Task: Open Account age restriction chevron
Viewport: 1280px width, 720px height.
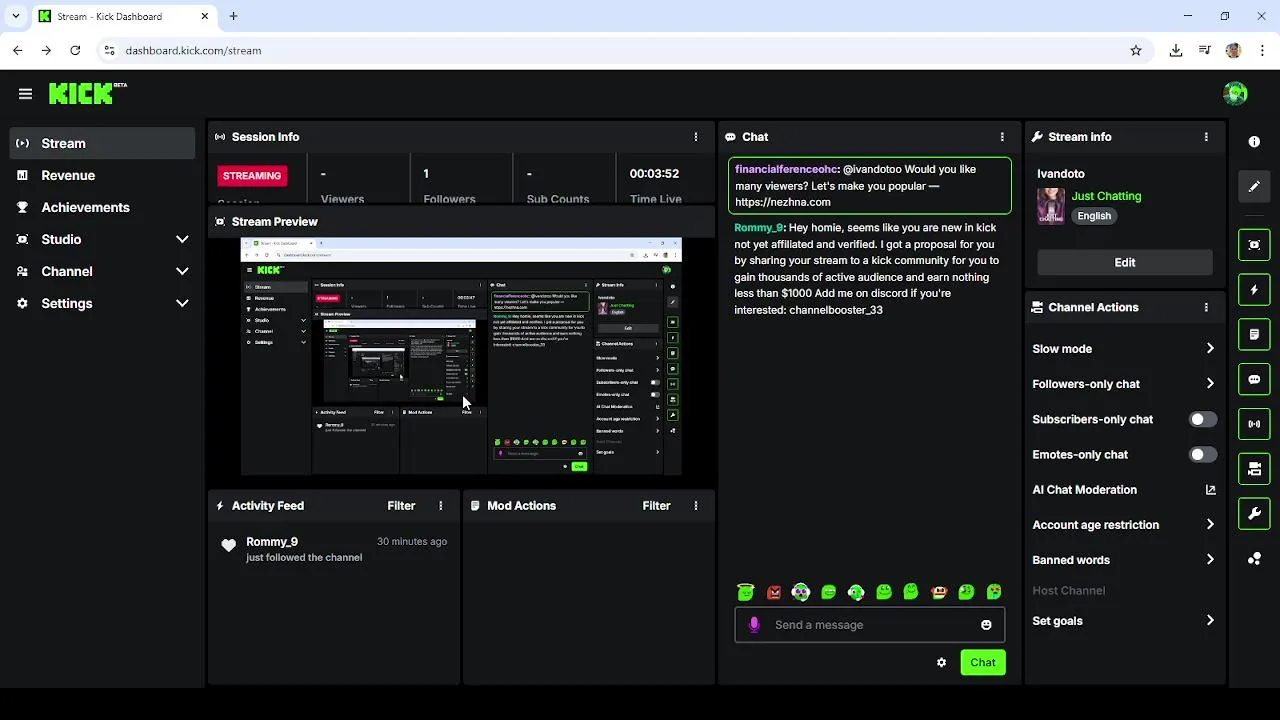Action: tap(1210, 525)
